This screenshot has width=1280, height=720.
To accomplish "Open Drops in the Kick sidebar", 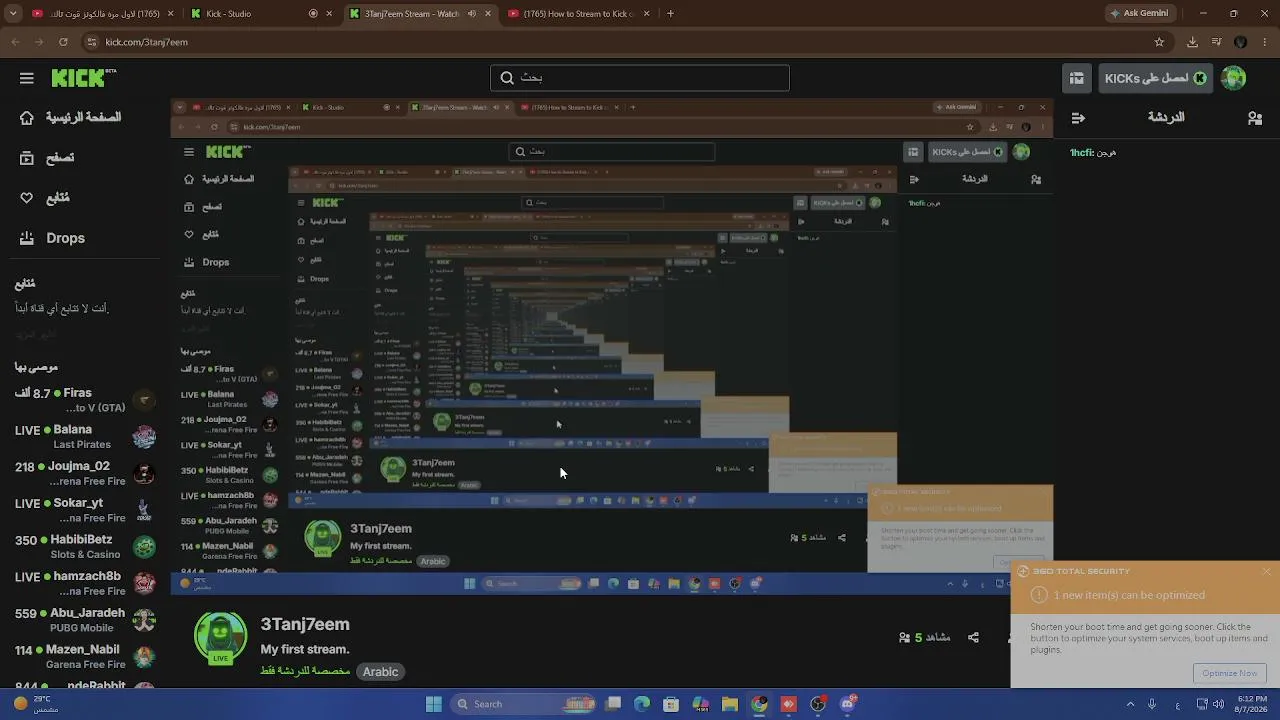I will coord(52,238).
